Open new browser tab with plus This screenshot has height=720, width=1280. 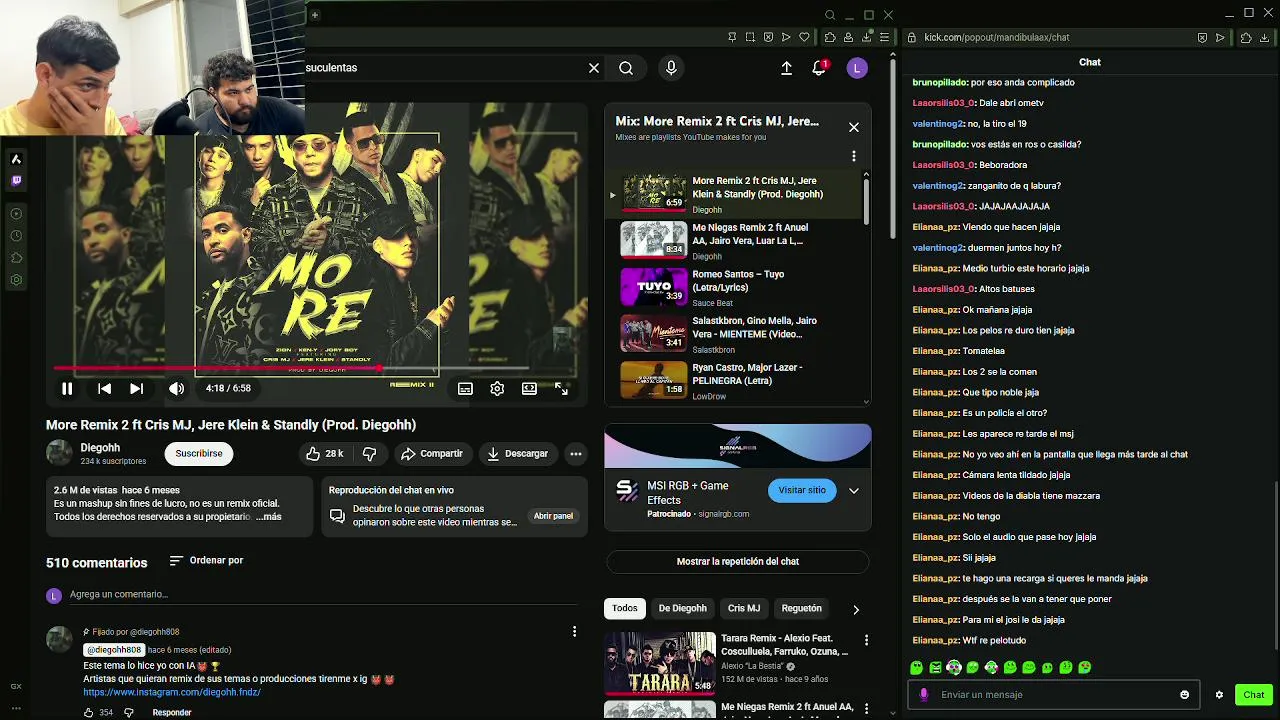coord(314,15)
